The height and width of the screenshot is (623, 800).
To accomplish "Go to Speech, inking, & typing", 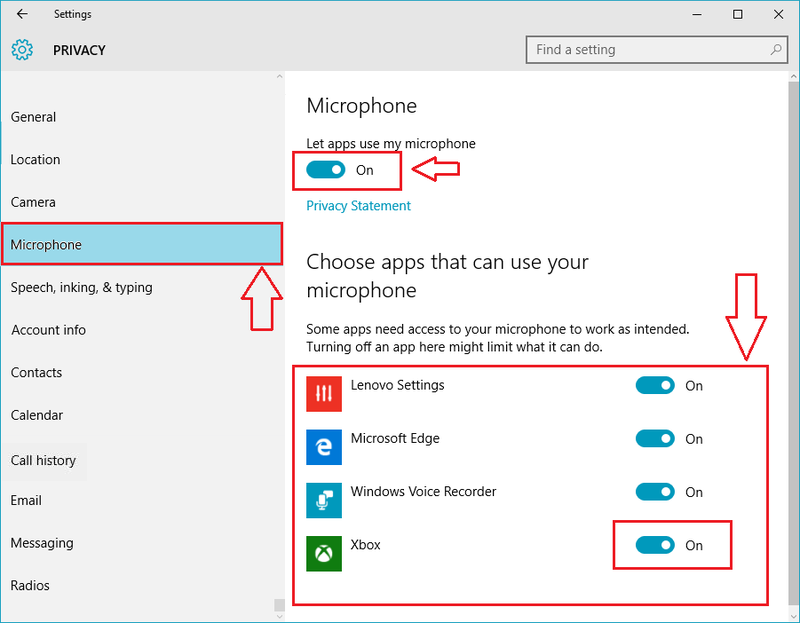I will (x=142, y=287).
